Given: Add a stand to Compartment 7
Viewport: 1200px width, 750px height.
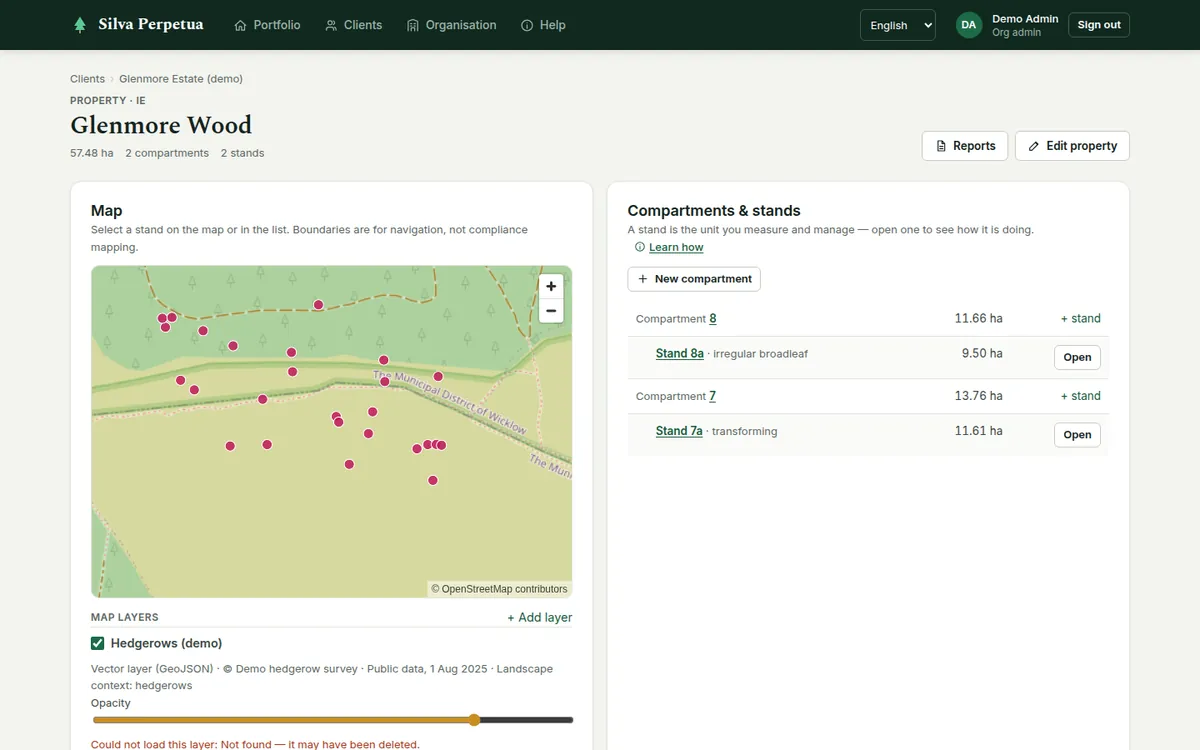Looking at the screenshot, I should point(1080,396).
